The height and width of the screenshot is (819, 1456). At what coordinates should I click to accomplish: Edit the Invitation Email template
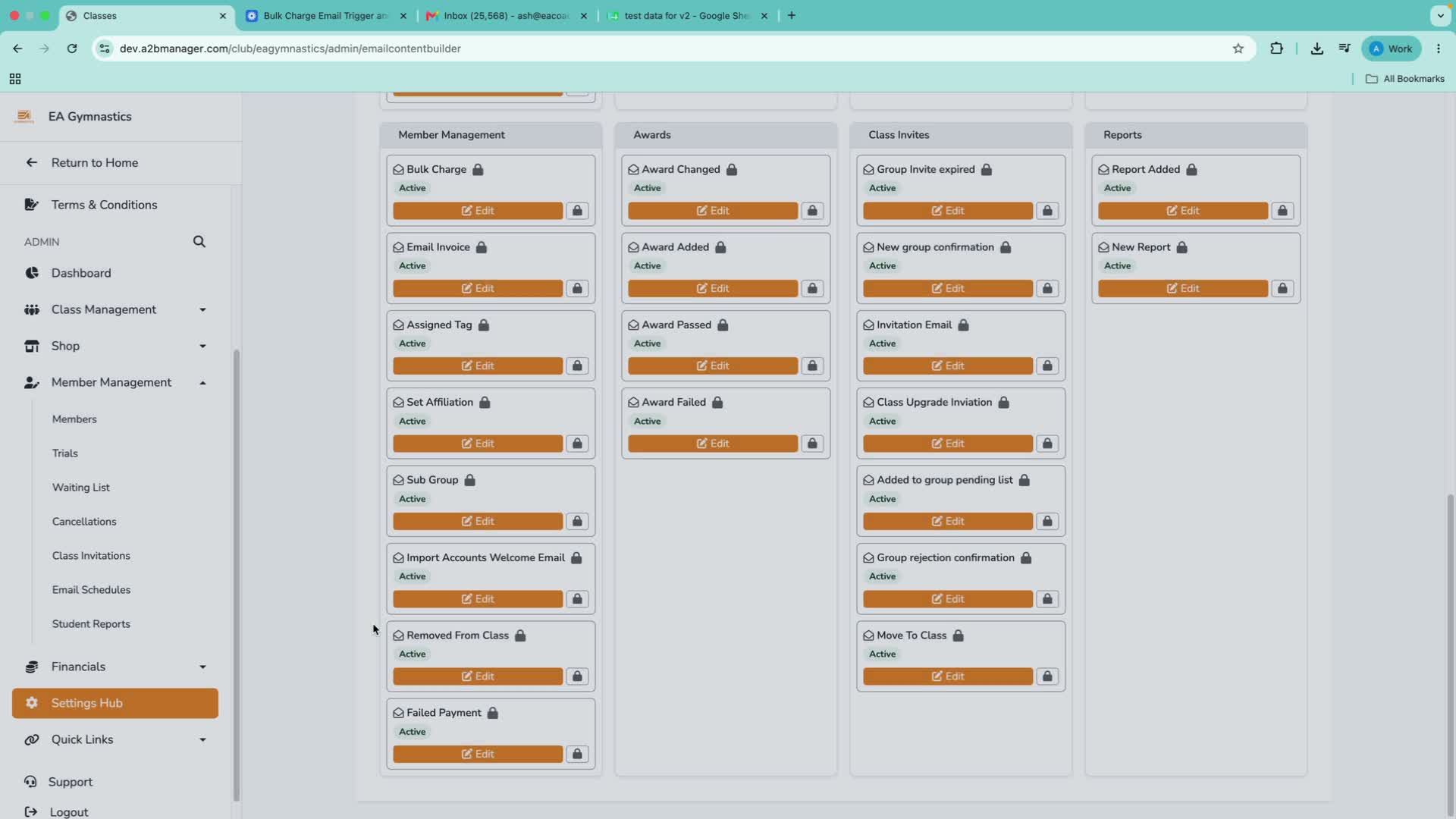948,366
